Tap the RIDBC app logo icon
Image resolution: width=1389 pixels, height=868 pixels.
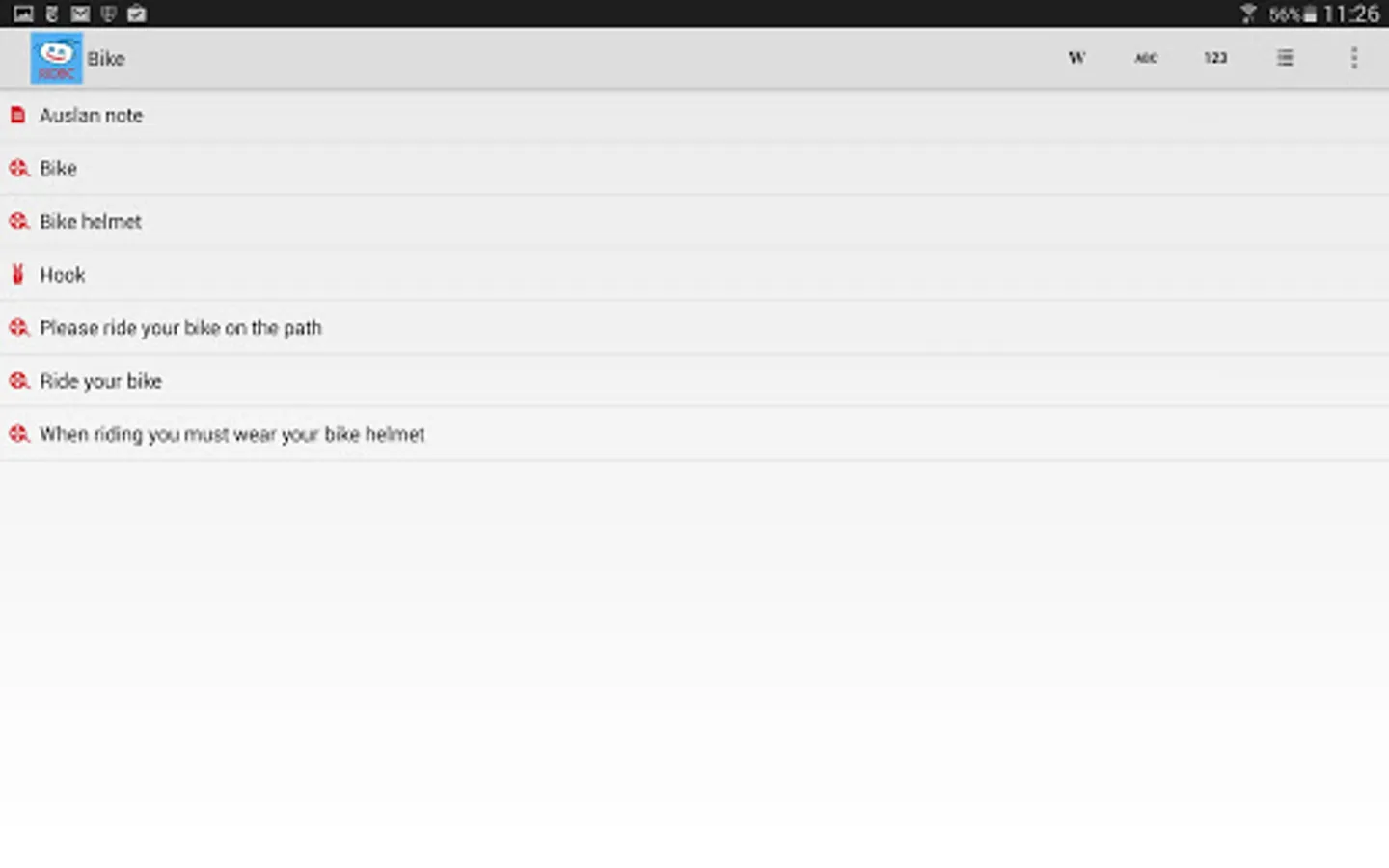click(x=56, y=58)
